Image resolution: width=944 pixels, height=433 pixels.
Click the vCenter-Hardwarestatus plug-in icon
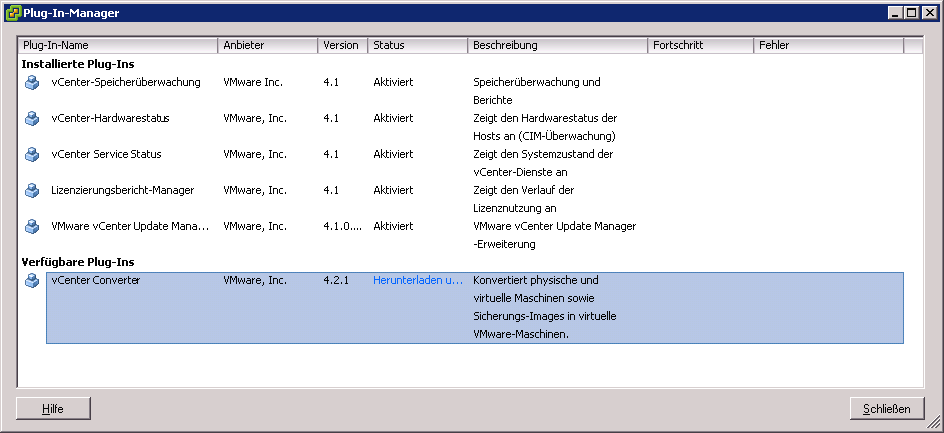32,119
